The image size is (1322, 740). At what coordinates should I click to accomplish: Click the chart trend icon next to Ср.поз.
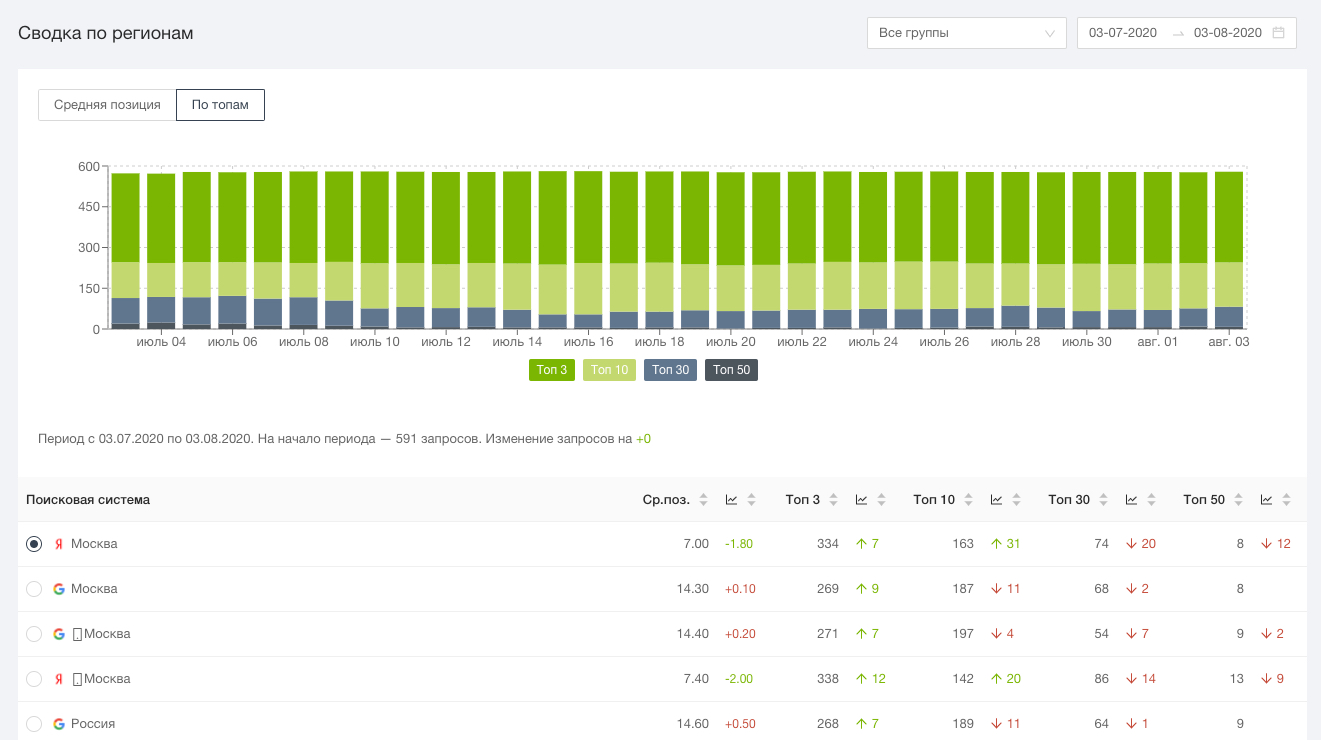732,500
